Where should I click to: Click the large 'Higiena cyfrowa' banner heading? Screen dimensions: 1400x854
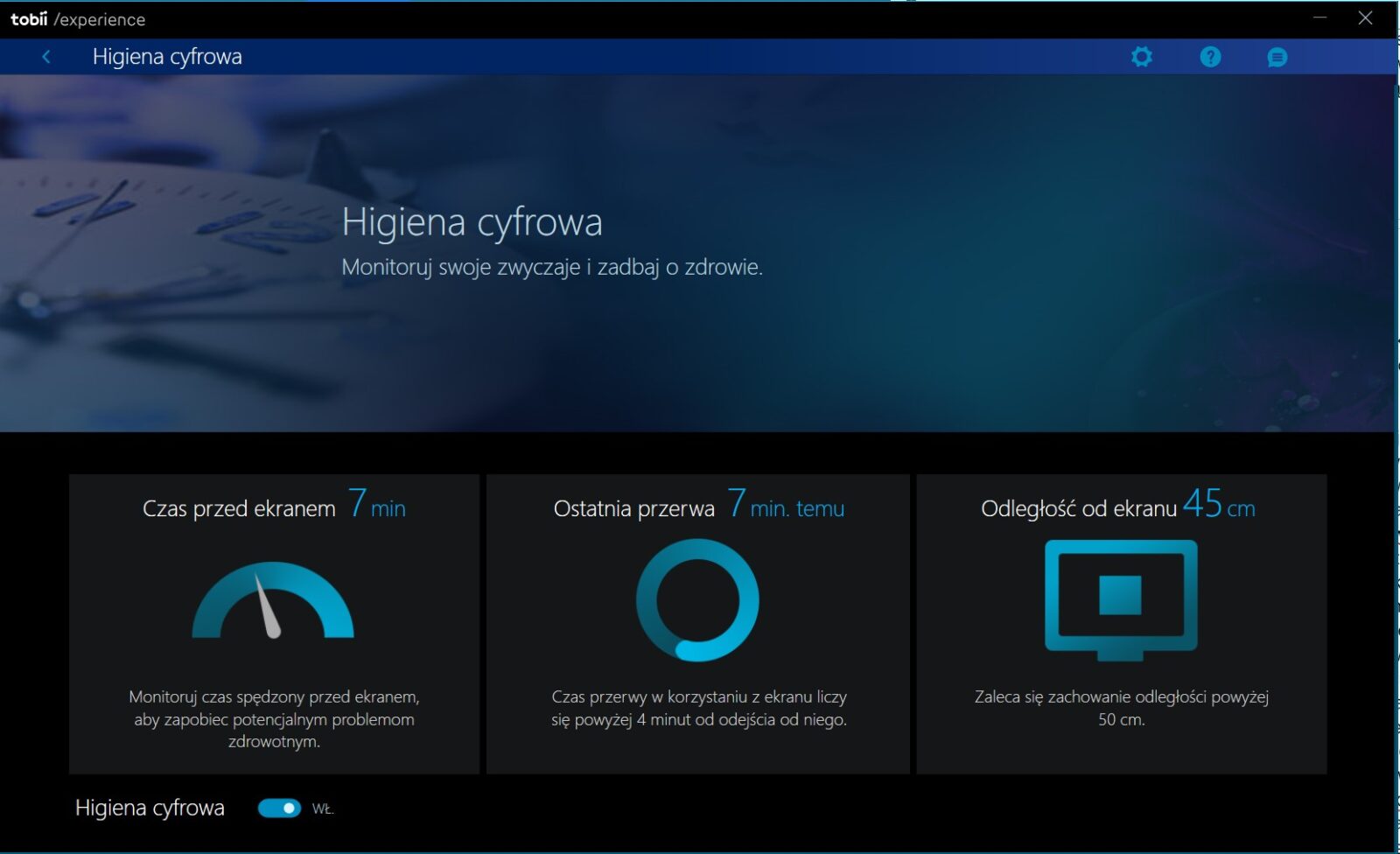(x=472, y=222)
